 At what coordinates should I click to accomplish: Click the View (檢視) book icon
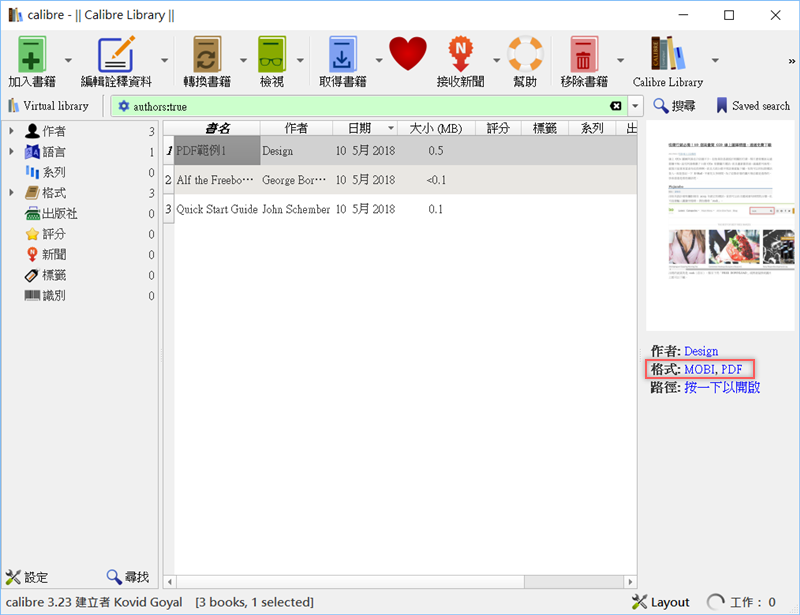pyautogui.click(x=272, y=55)
